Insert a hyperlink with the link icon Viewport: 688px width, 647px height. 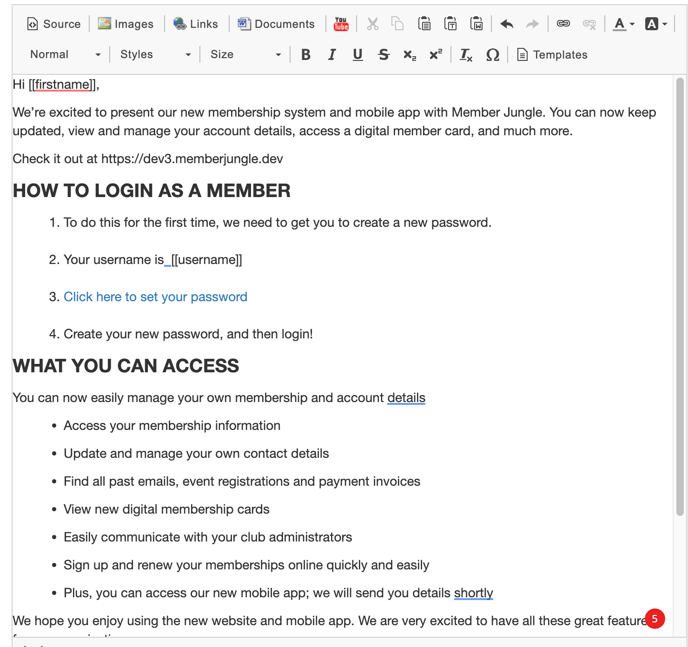pyautogui.click(x=563, y=24)
